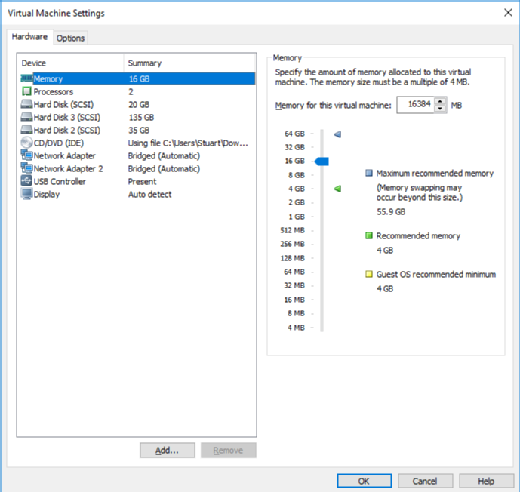Switch to the Options tab

tap(70, 38)
